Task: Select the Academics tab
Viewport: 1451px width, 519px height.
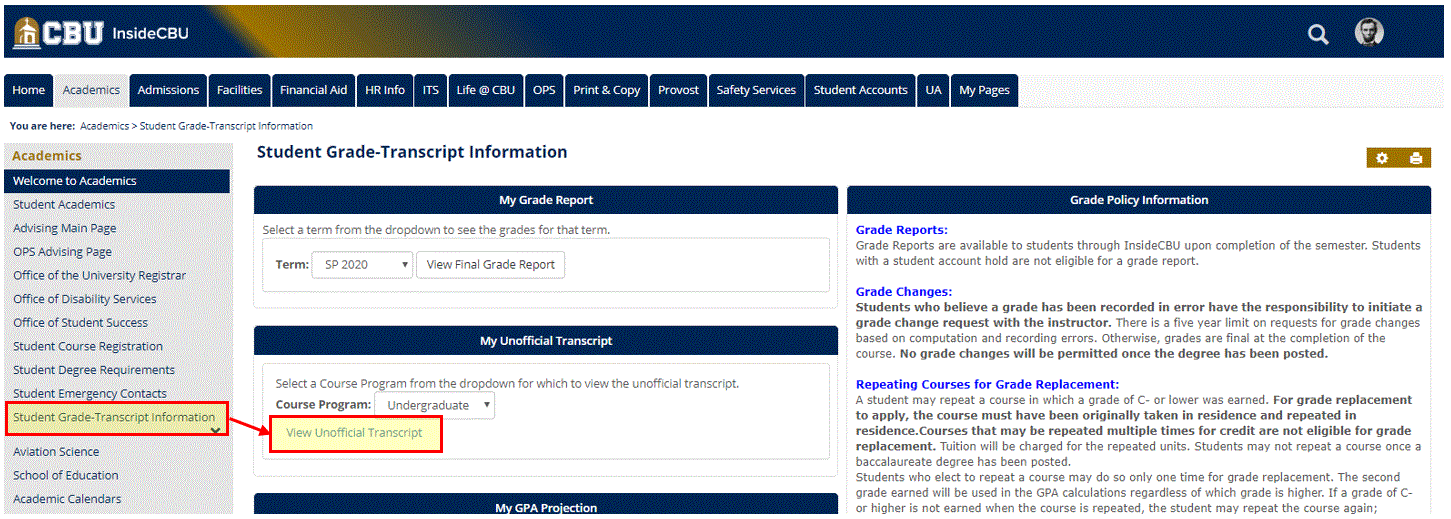Action: tap(91, 90)
